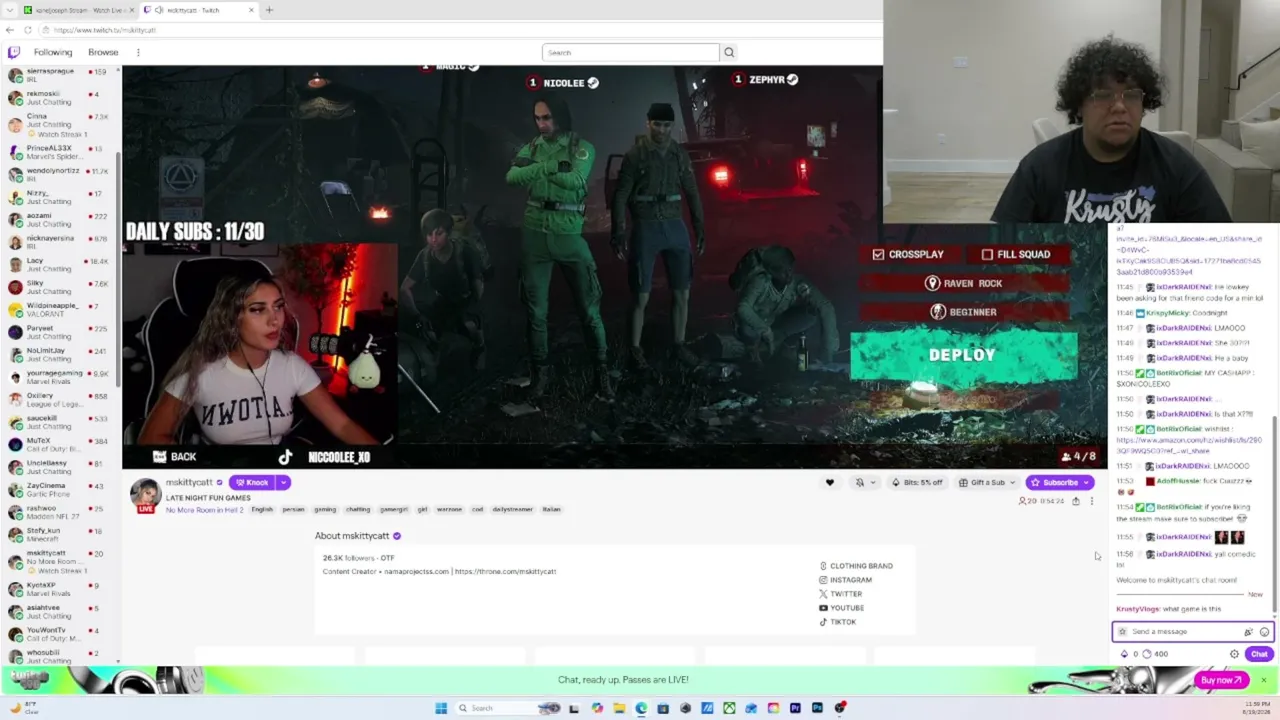Viewport: 1280px width, 720px height.
Task: Open the emote picker smiley icon
Action: [x=1264, y=632]
